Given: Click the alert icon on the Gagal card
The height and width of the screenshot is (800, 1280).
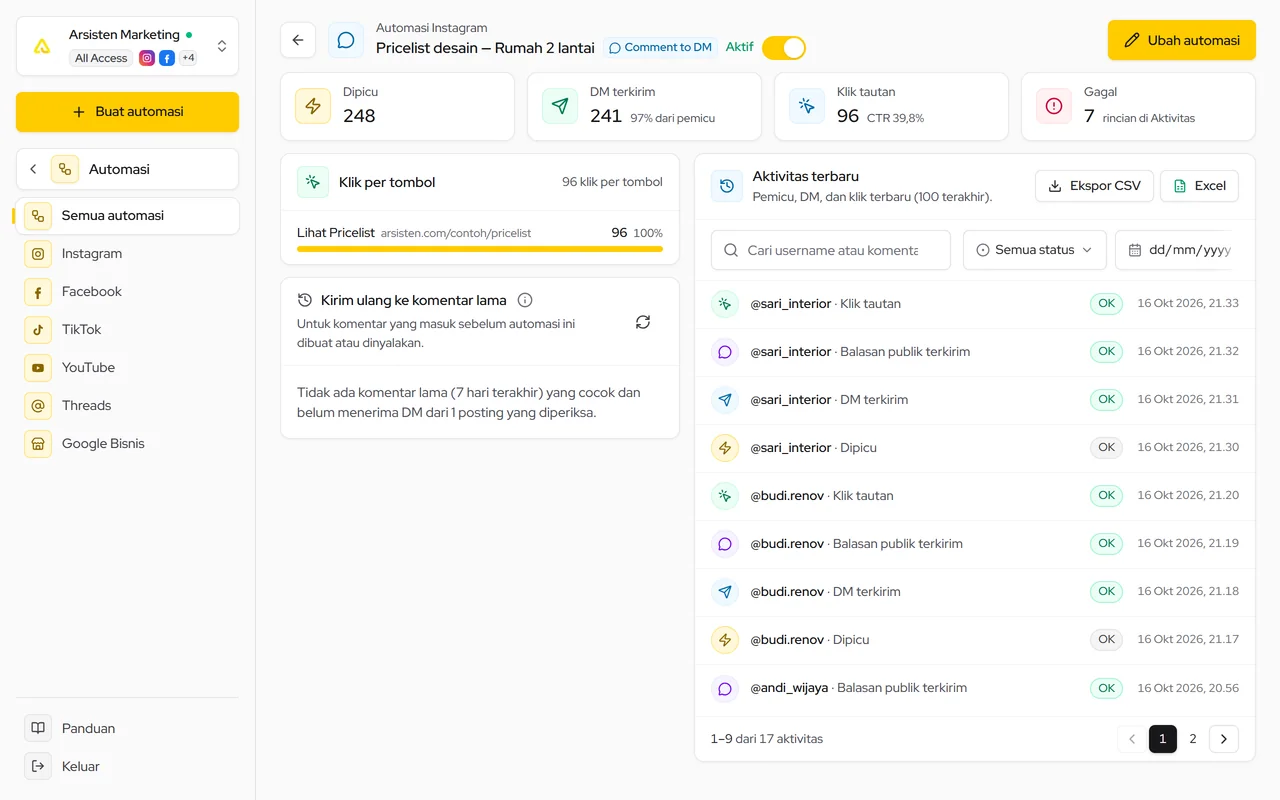Looking at the screenshot, I should point(1054,106).
